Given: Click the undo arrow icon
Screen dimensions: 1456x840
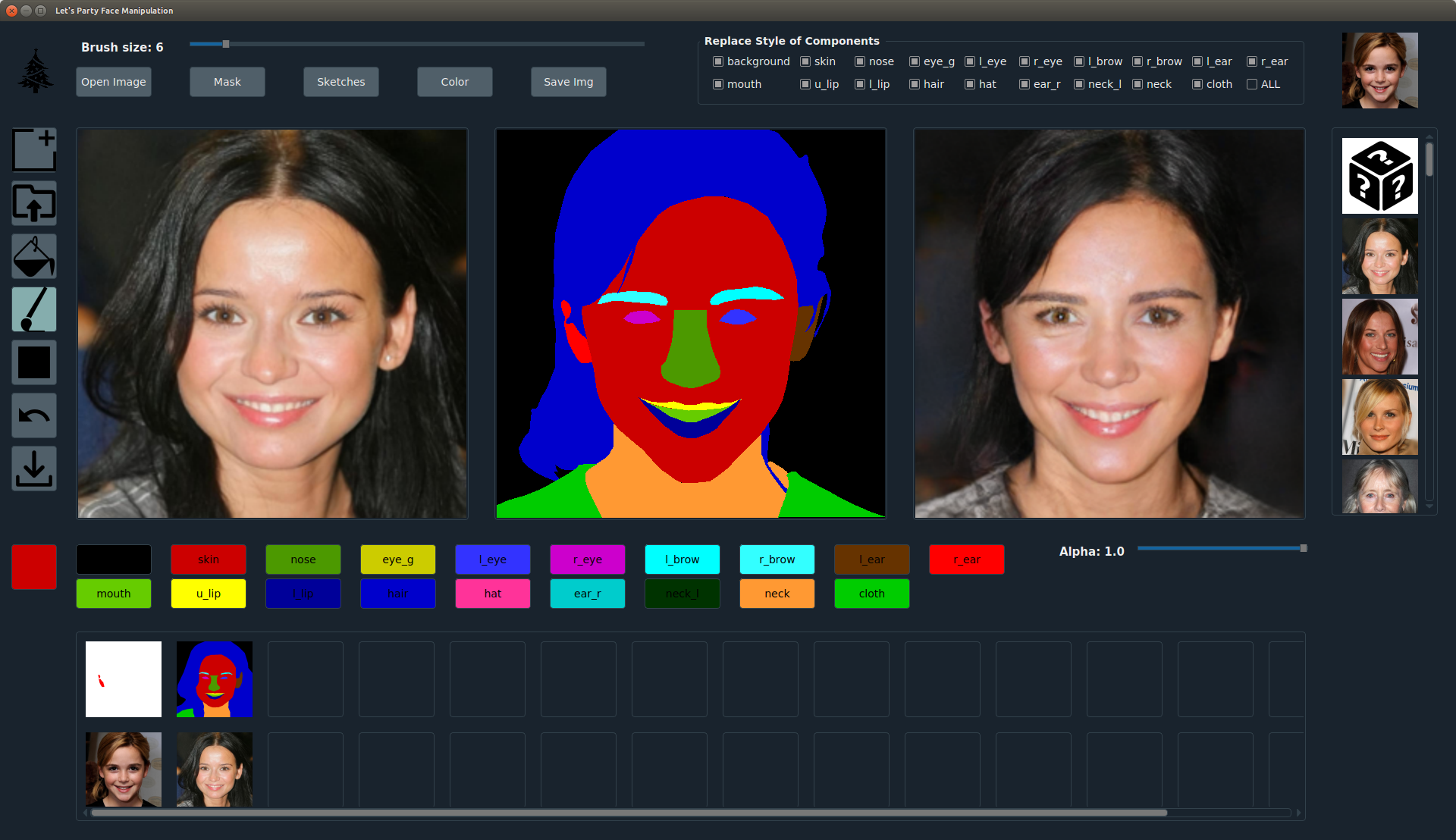Looking at the screenshot, I should pos(34,415).
